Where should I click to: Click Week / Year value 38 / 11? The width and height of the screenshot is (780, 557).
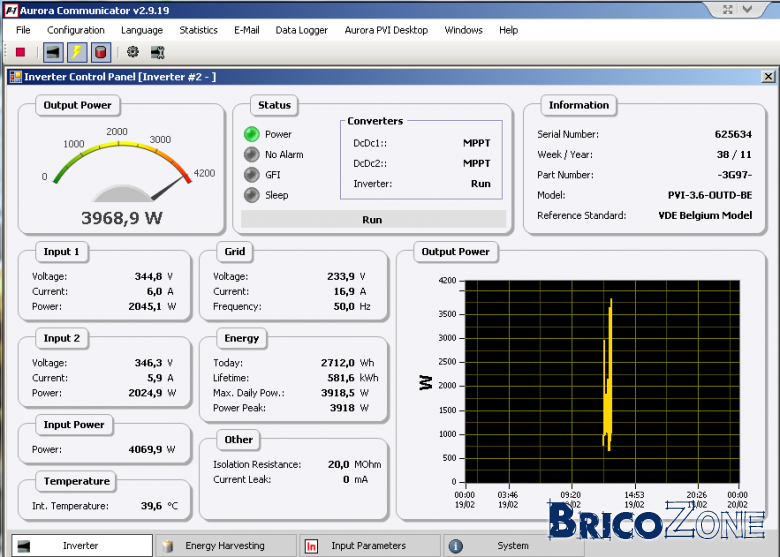tap(734, 155)
